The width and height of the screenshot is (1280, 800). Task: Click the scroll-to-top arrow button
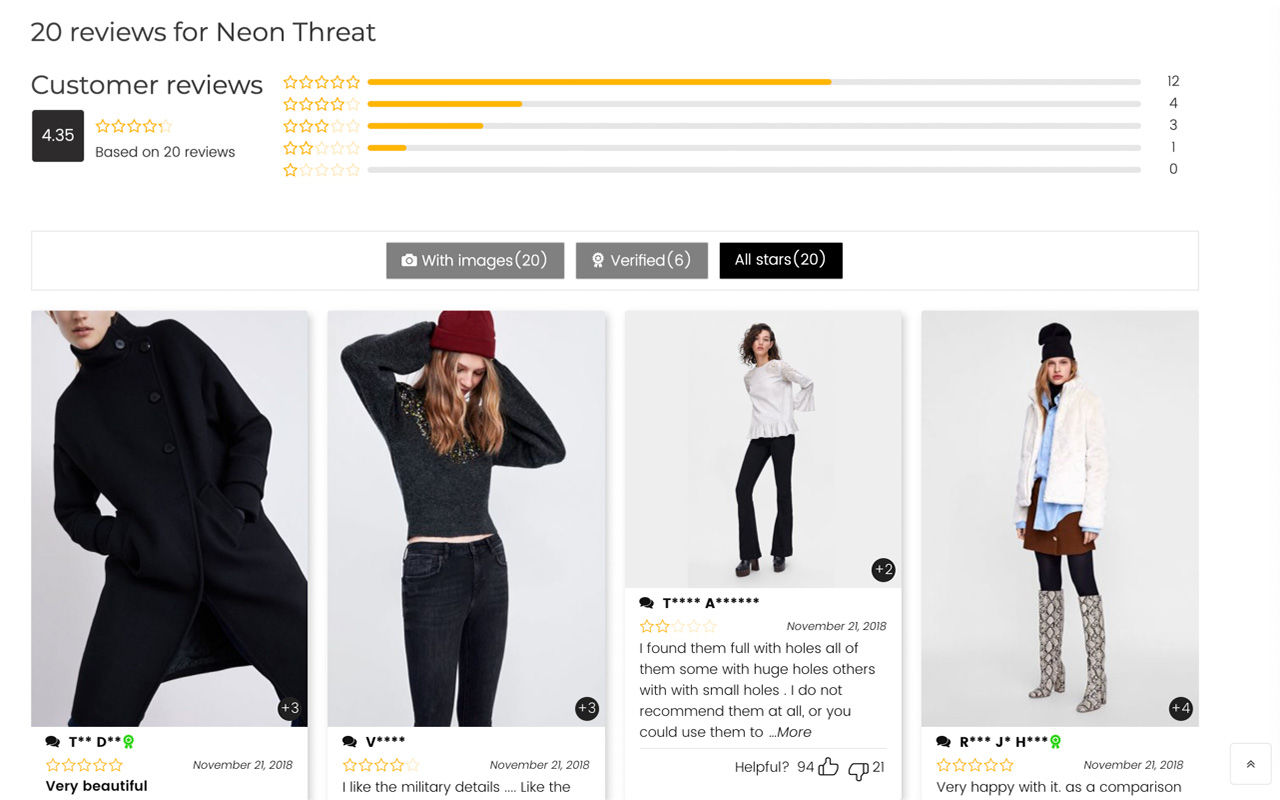pos(1250,764)
